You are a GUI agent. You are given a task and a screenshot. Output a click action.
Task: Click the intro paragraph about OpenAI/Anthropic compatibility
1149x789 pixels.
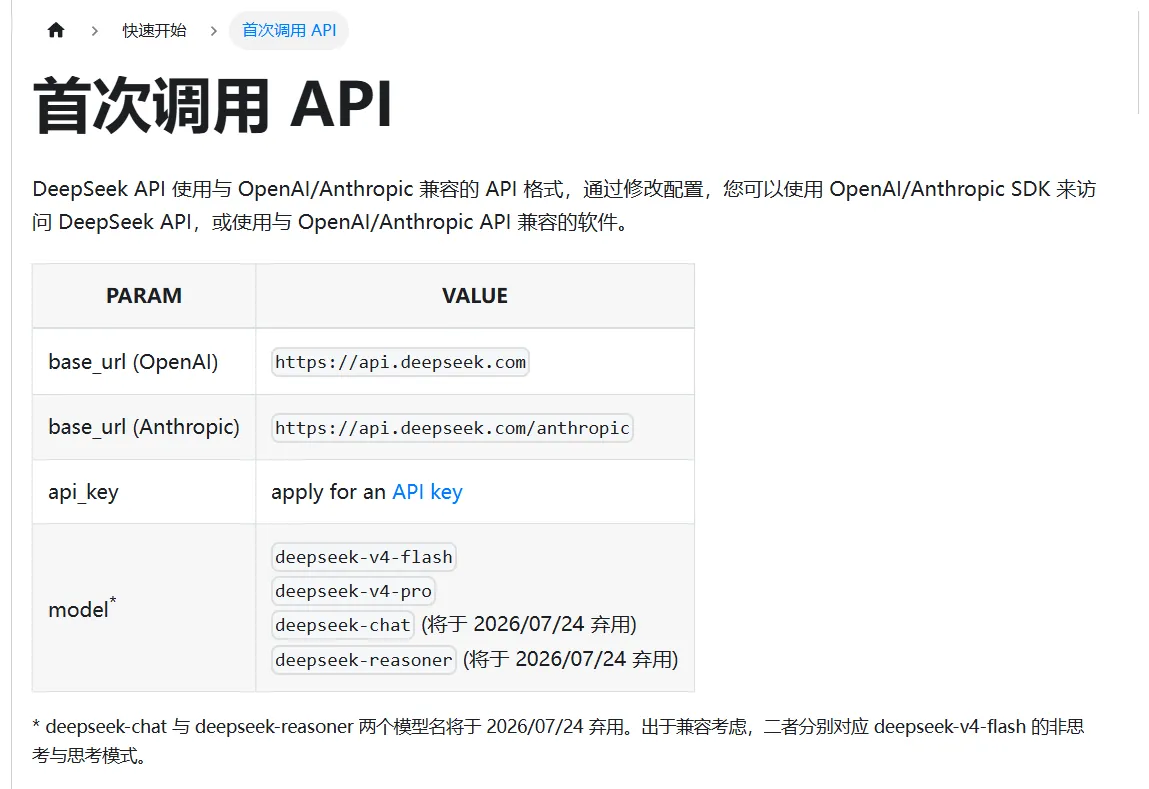564,205
